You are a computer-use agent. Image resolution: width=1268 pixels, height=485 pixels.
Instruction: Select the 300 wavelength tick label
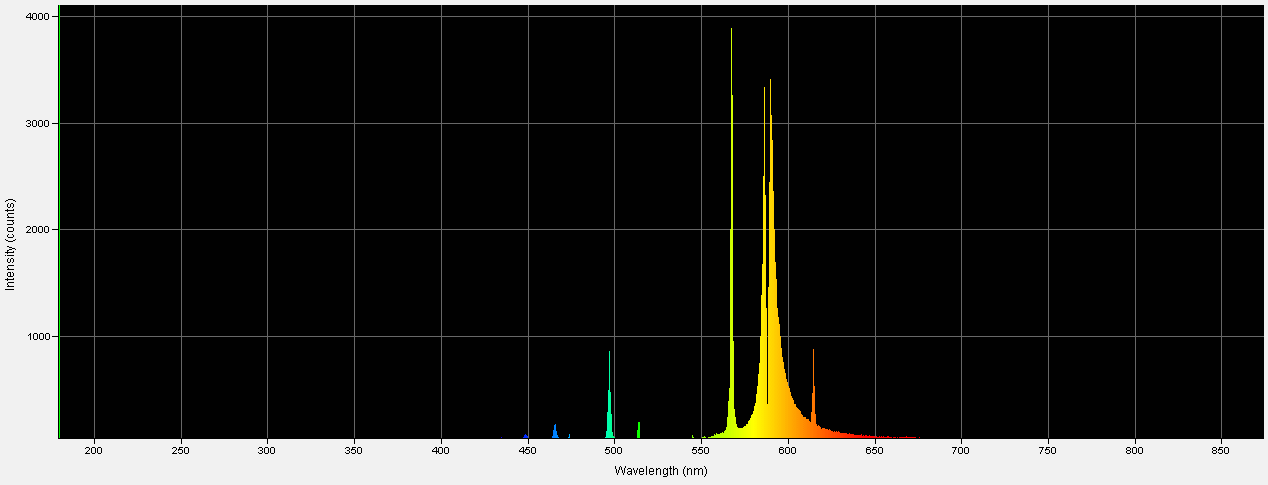click(267, 451)
